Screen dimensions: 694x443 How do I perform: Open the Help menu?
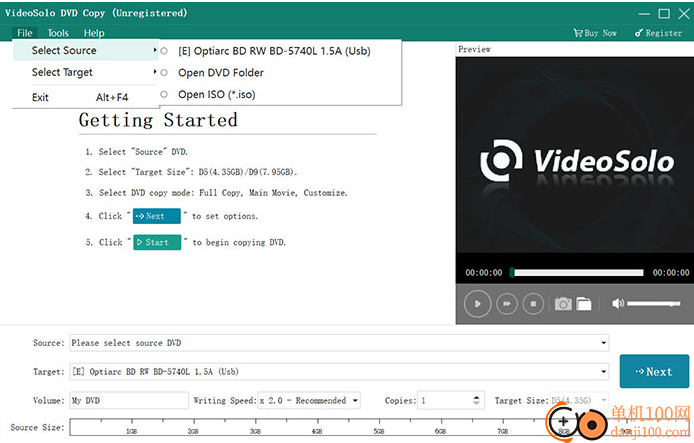pyautogui.click(x=94, y=33)
